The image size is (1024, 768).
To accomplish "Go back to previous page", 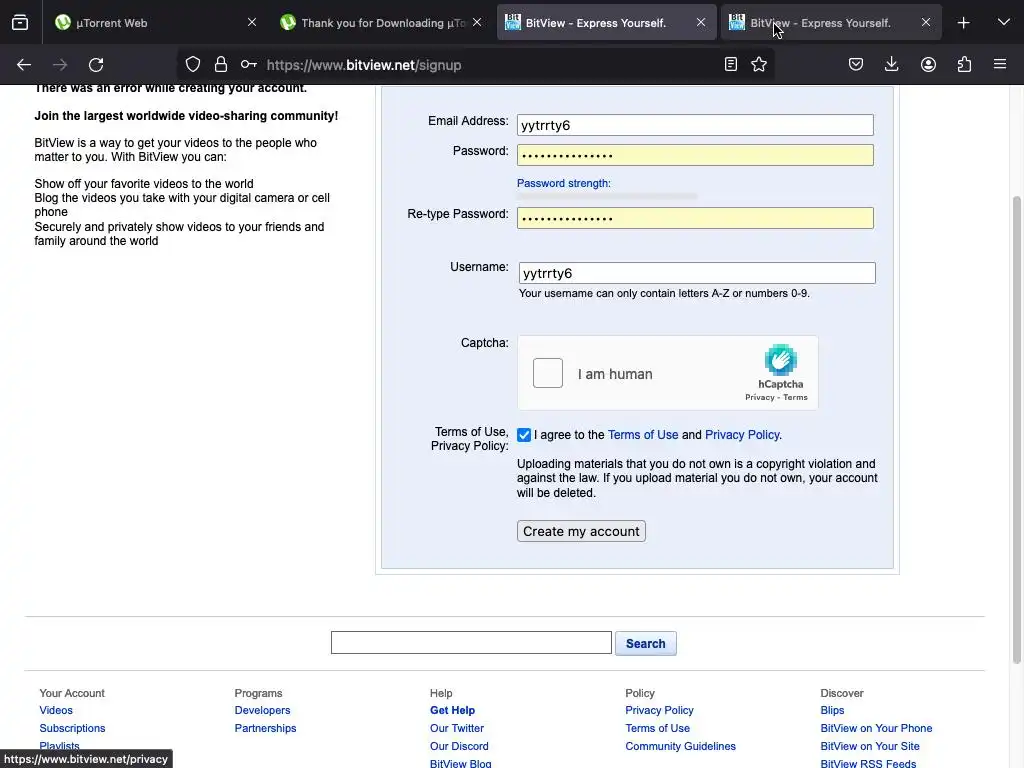I will click(x=24, y=65).
